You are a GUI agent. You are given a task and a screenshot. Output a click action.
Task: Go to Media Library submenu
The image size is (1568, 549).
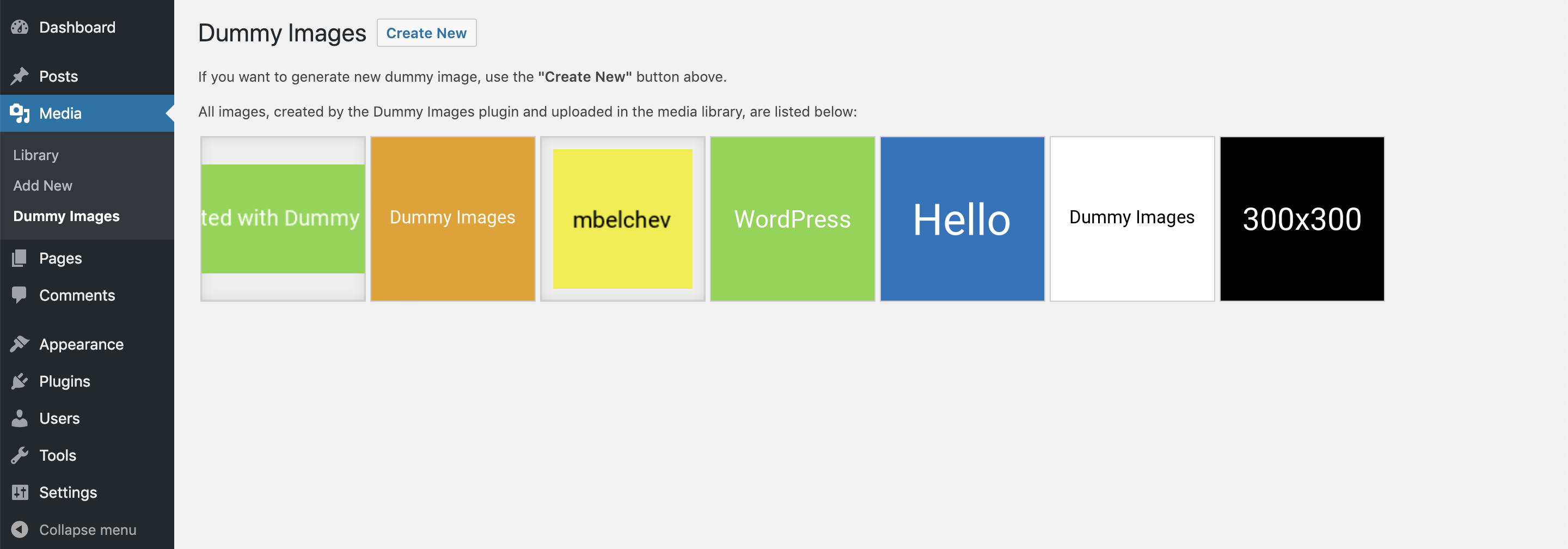[x=36, y=155]
